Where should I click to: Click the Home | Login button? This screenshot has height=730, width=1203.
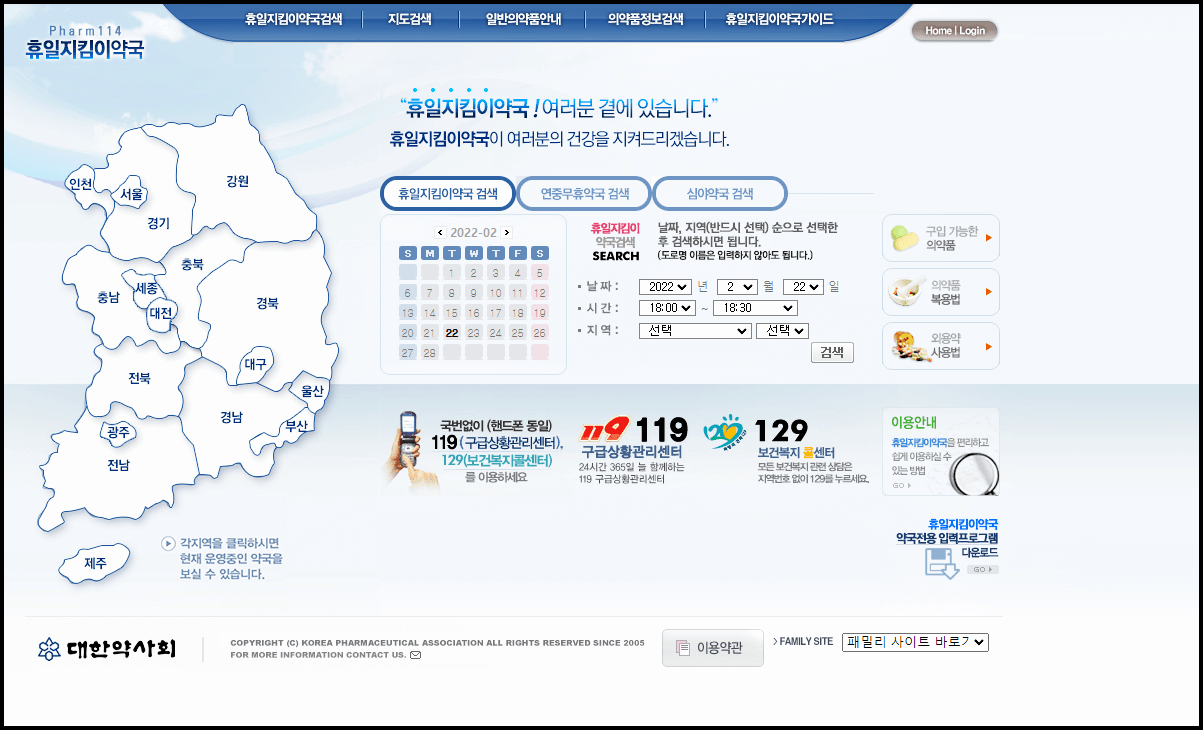tap(955, 31)
